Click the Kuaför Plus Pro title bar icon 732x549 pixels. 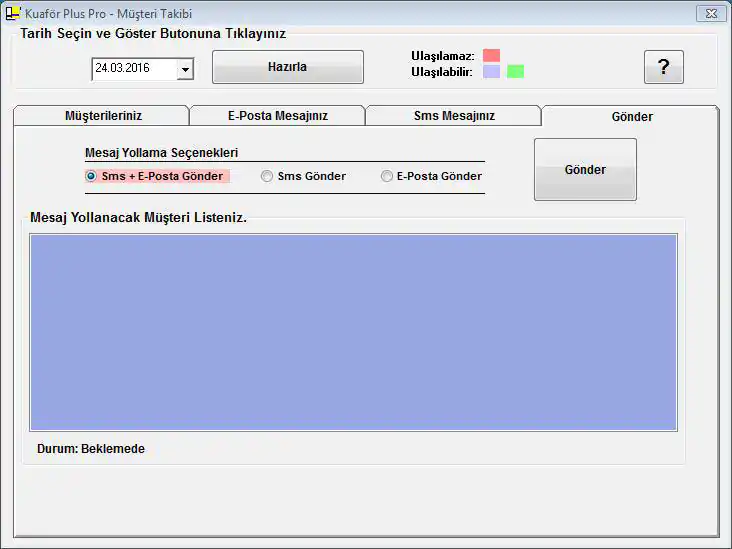(x=13, y=13)
